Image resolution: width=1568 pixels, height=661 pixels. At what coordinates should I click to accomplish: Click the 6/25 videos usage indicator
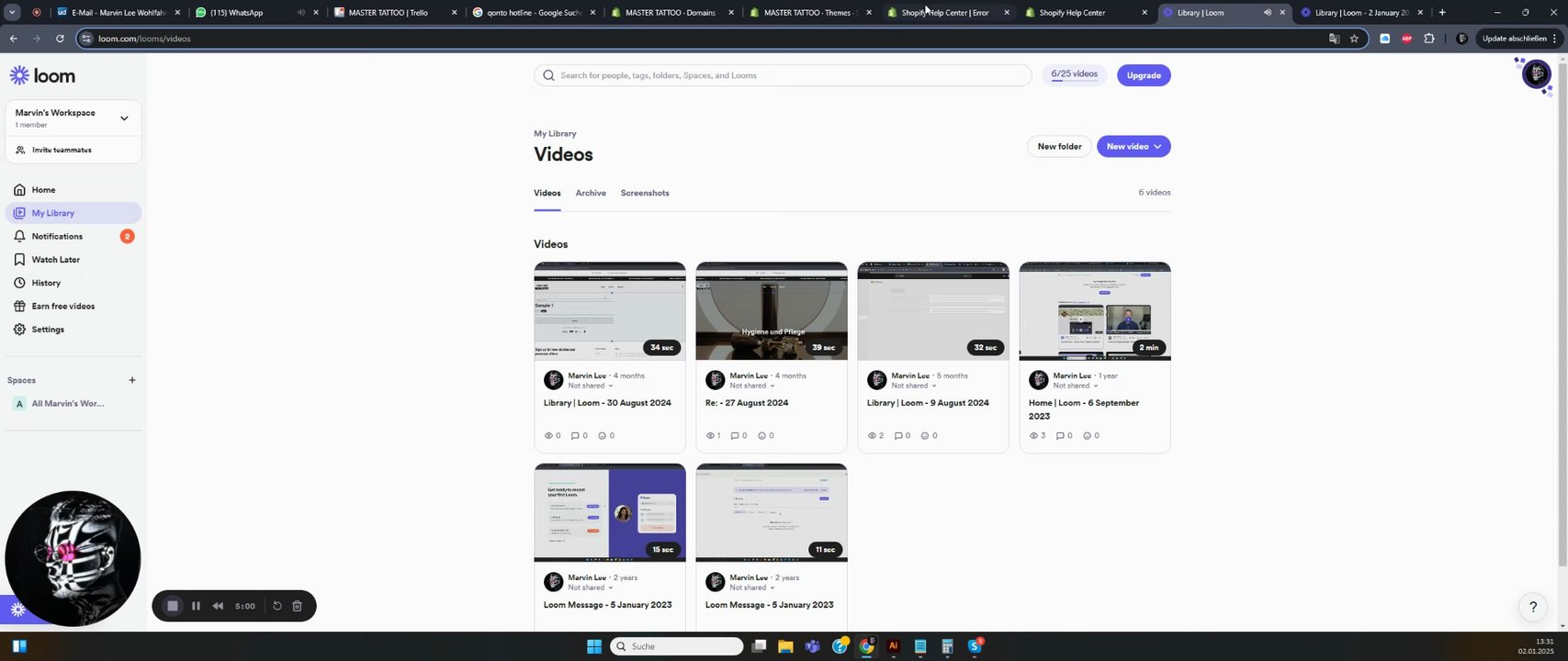[1074, 74]
